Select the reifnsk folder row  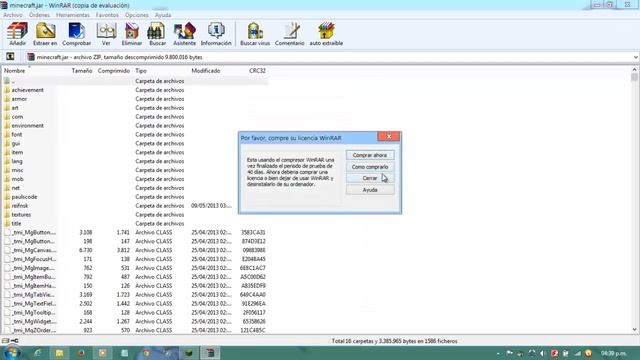tap(135, 206)
